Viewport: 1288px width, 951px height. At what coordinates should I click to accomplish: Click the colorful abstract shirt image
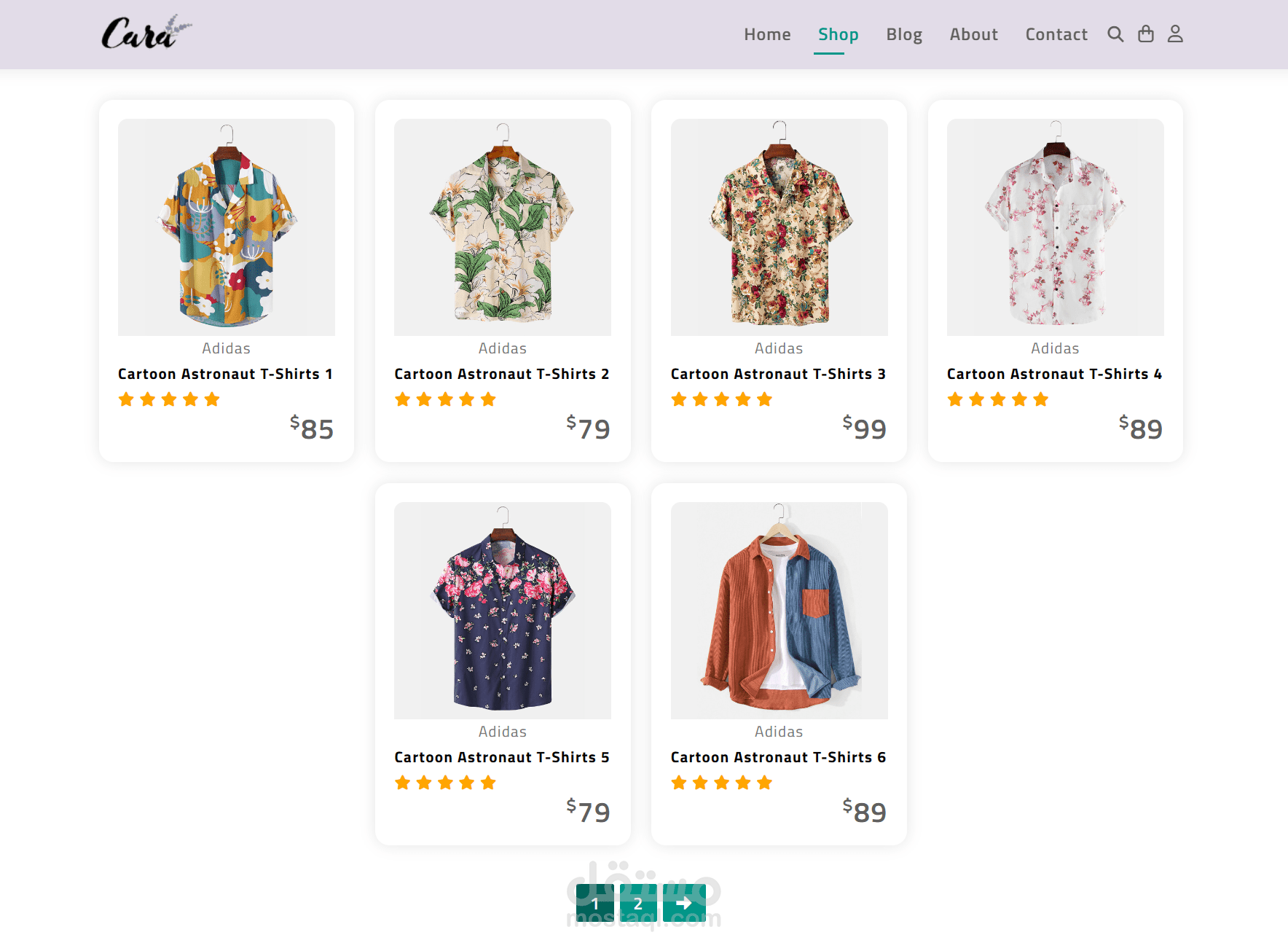(227, 227)
